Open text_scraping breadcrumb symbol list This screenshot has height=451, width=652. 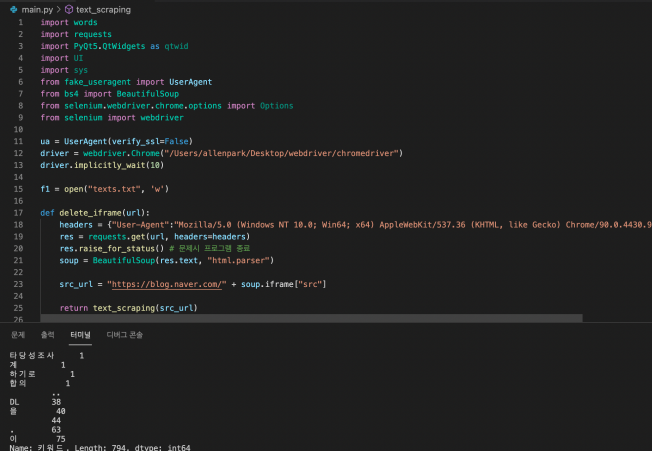point(103,9)
